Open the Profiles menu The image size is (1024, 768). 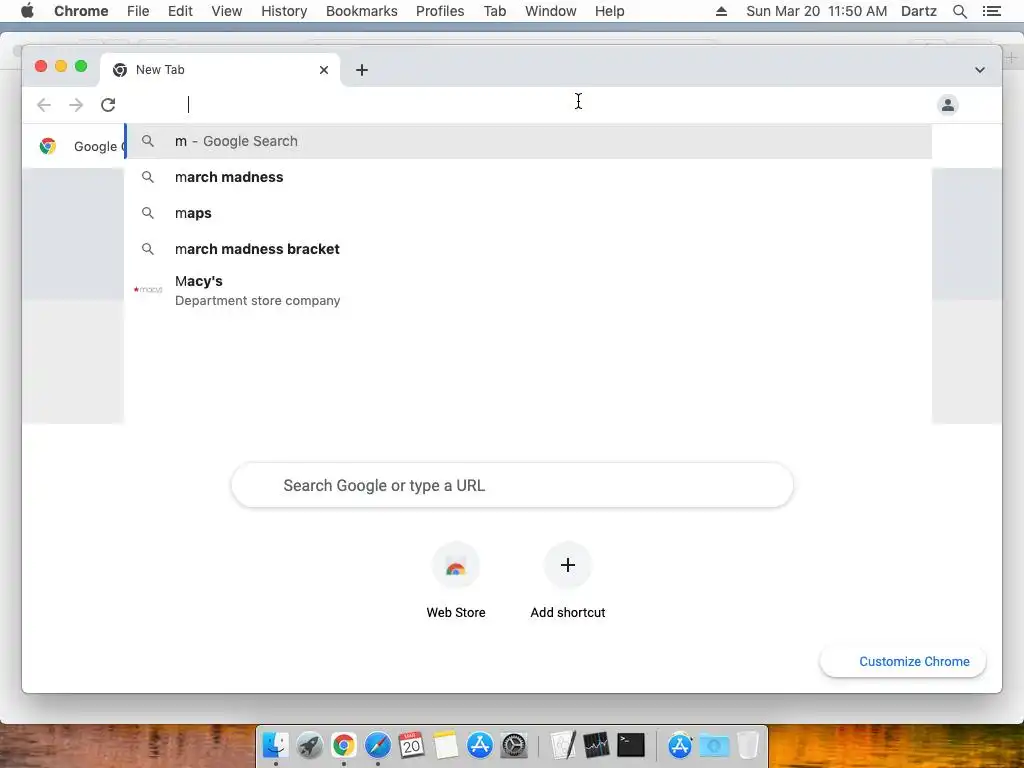click(x=440, y=11)
